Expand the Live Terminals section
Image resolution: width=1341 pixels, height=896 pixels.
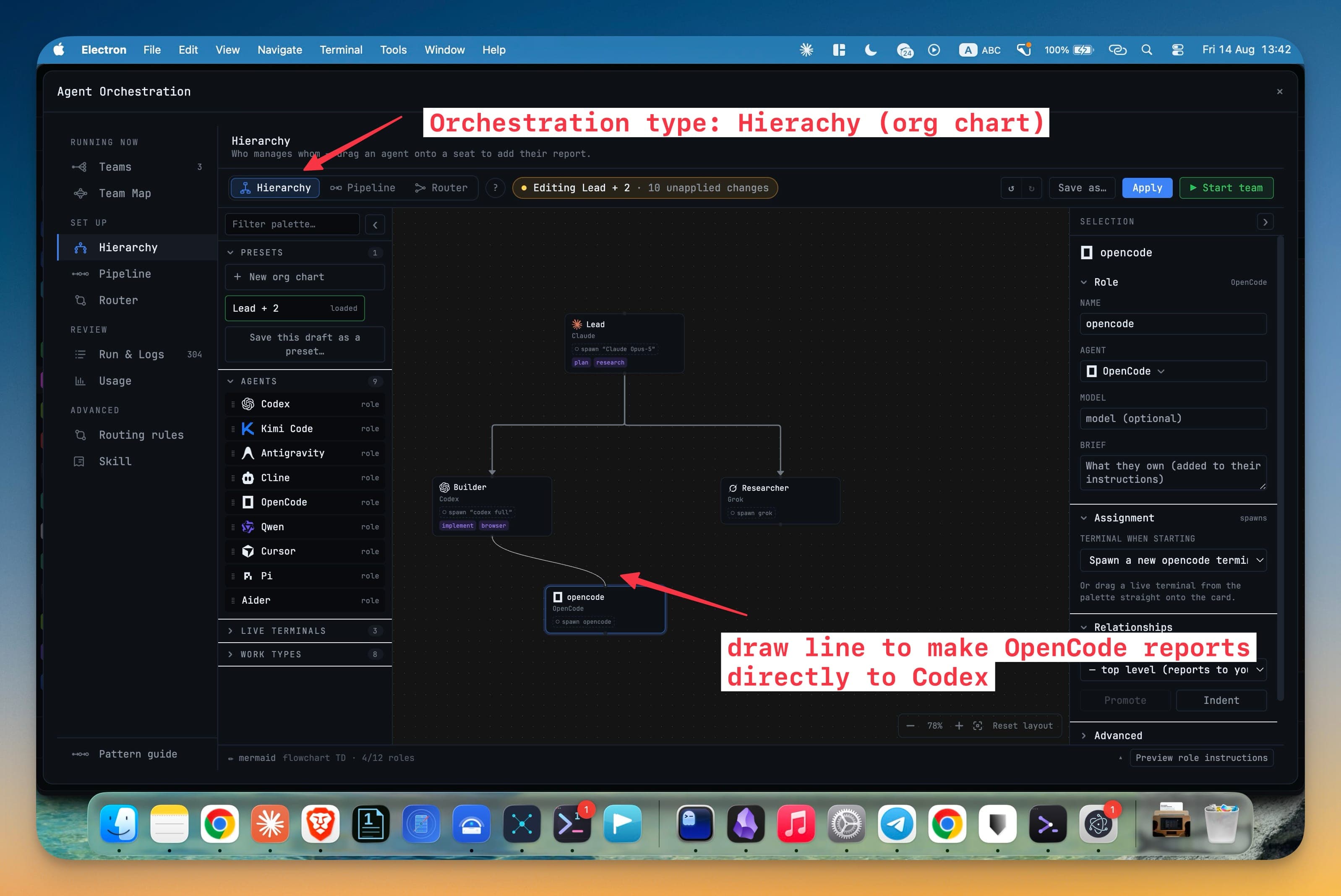[x=230, y=631]
